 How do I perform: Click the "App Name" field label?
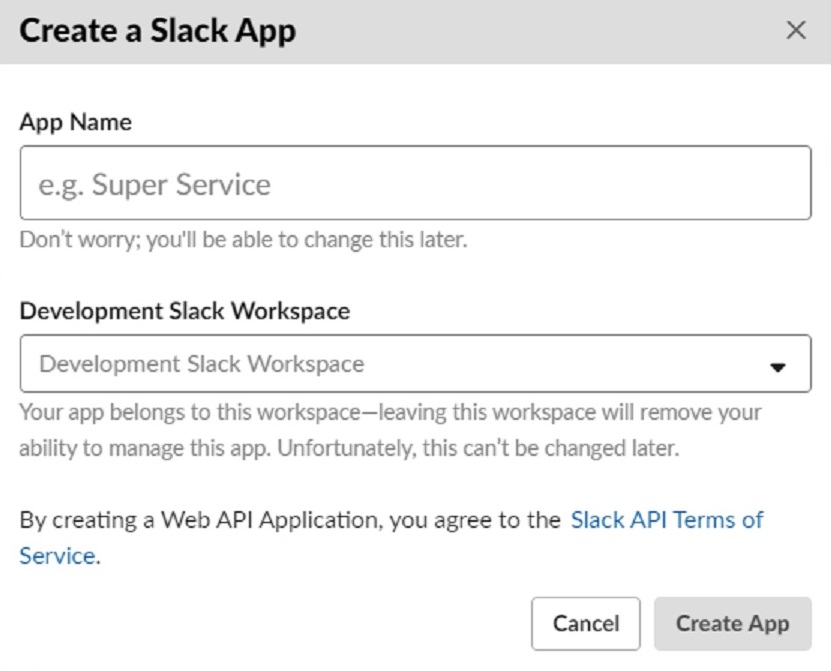75,122
